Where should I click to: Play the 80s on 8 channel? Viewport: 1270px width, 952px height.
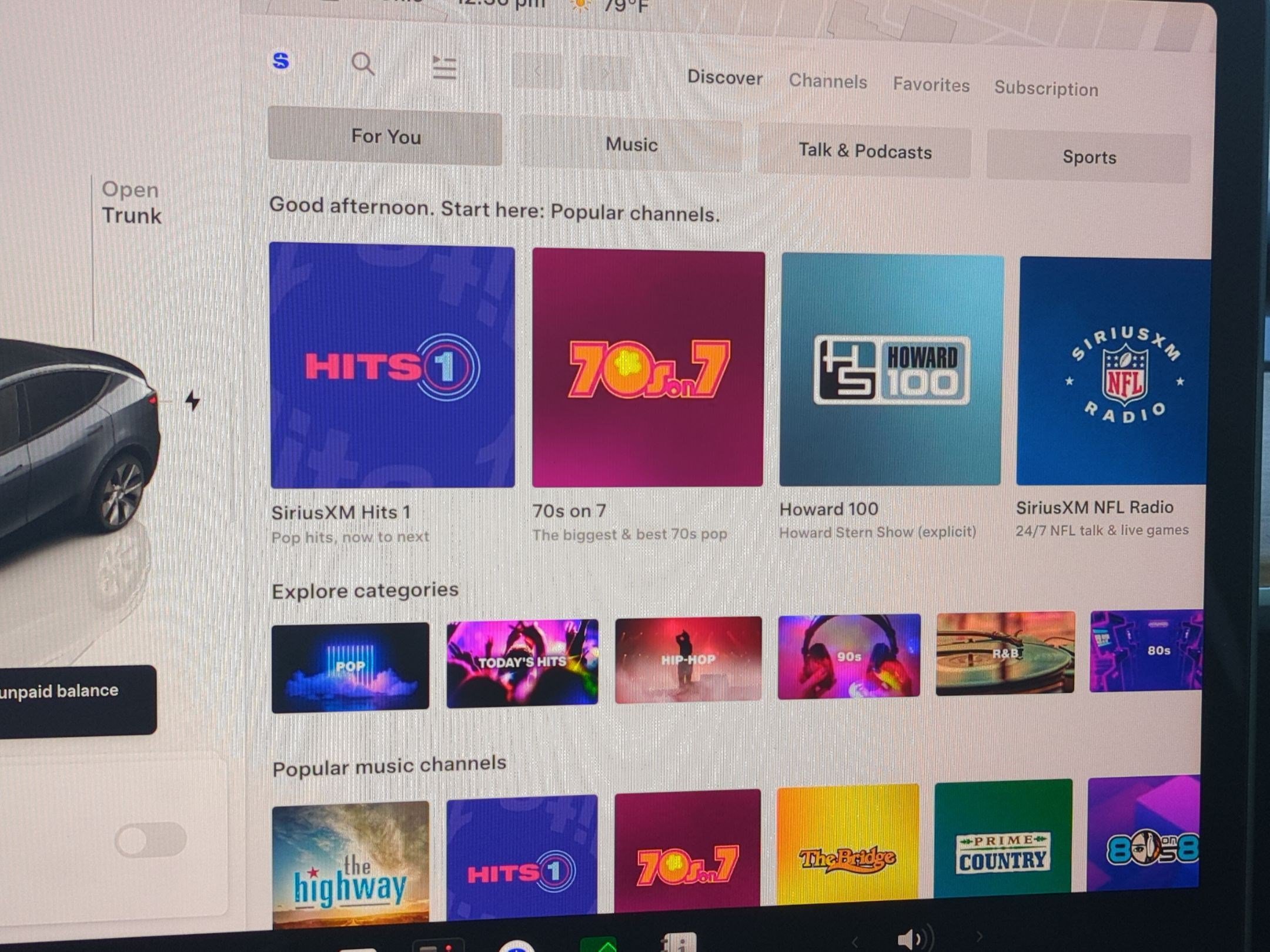pyautogui.click(x=1144, y=832)
